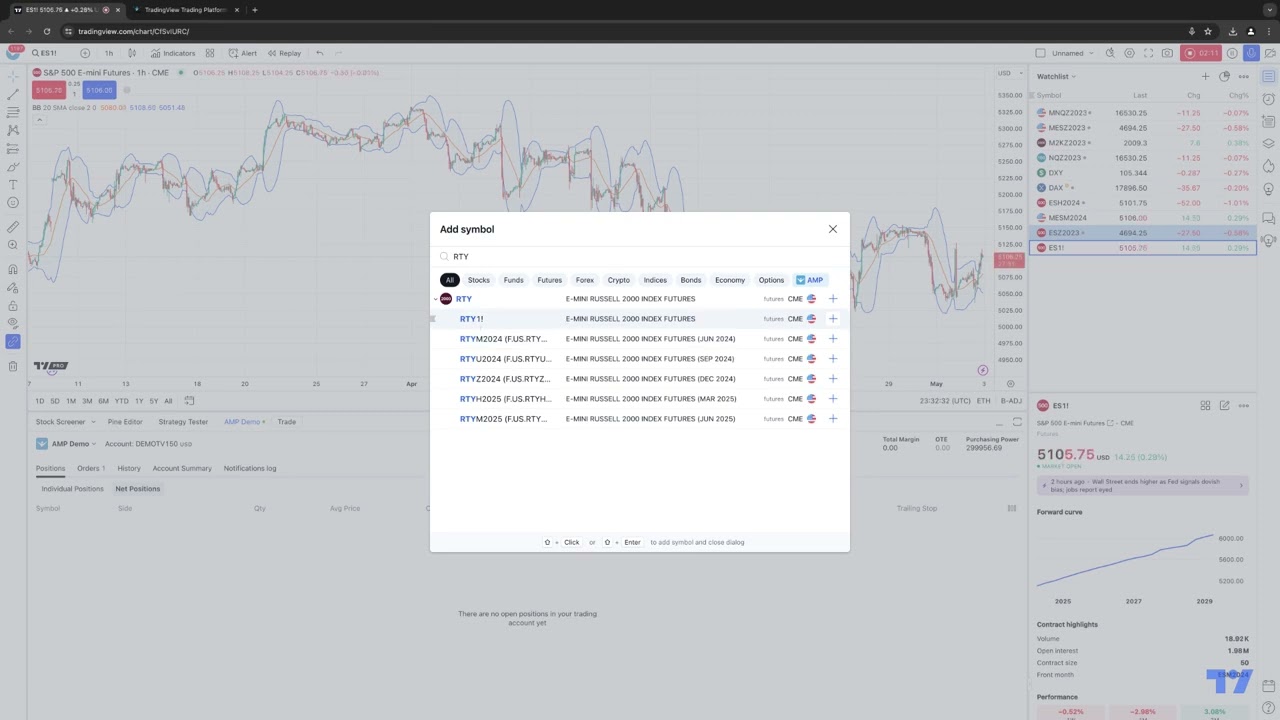Select the AMP broker filter
Image resolution: width=1280 pixels, height=720 pixels.
click(809, 280)
